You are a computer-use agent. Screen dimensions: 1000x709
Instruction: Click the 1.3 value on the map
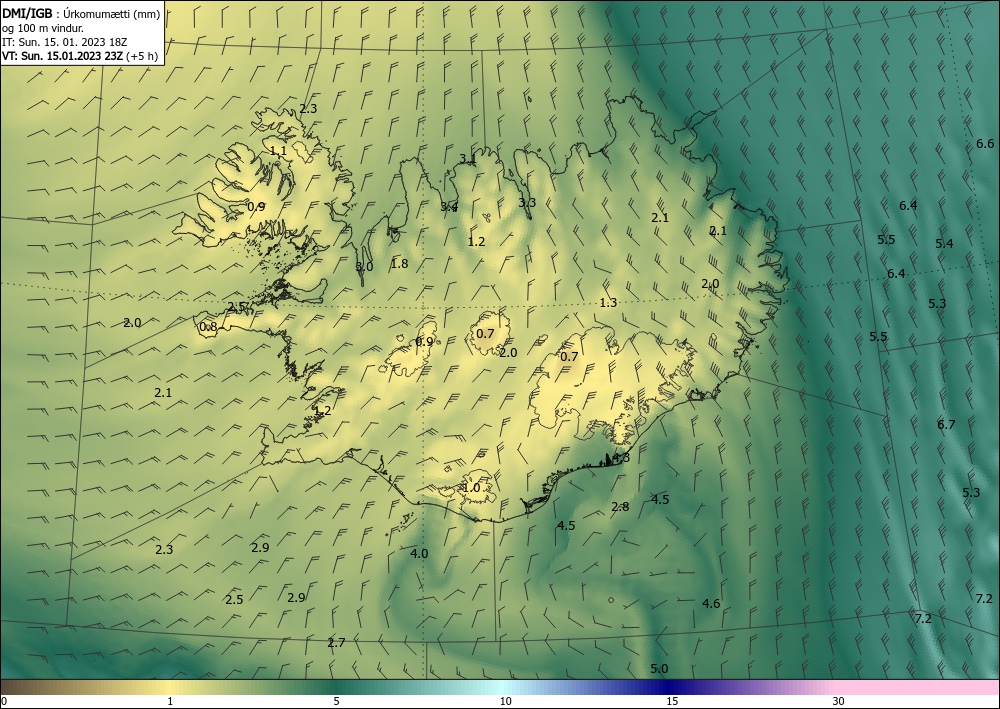[608, 303]
